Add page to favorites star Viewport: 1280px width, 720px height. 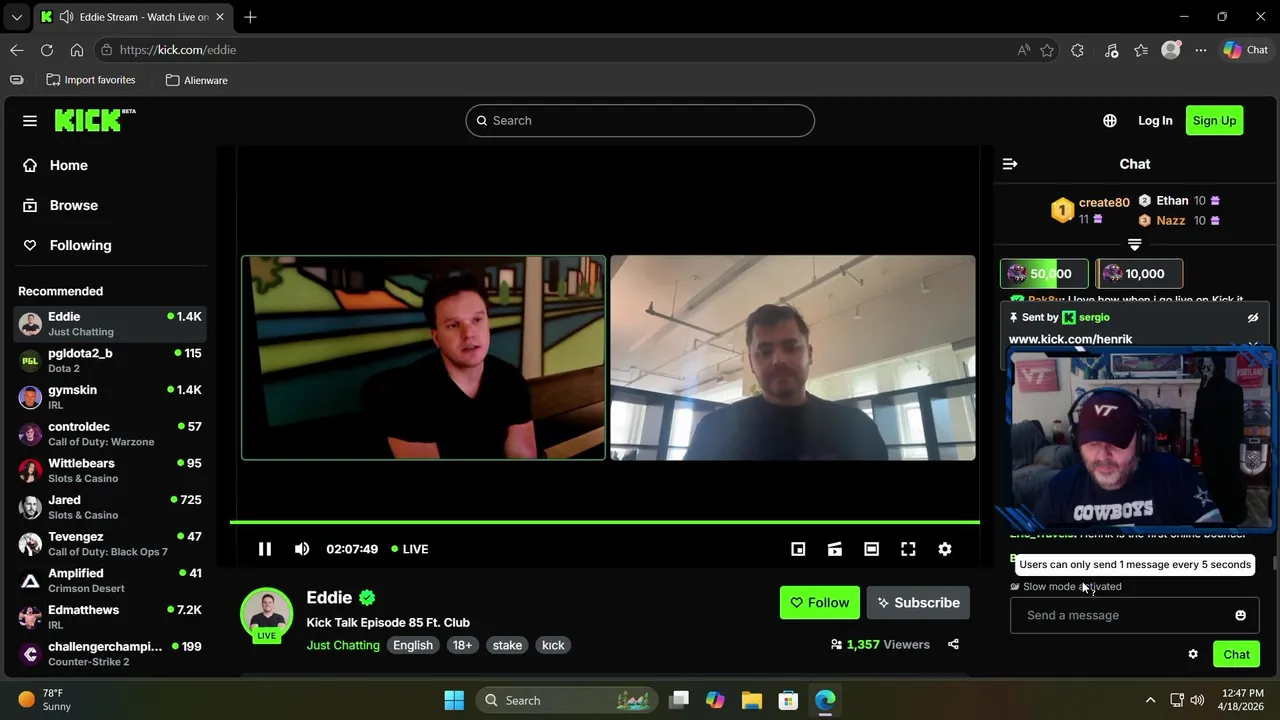(x=1047, y=50)
